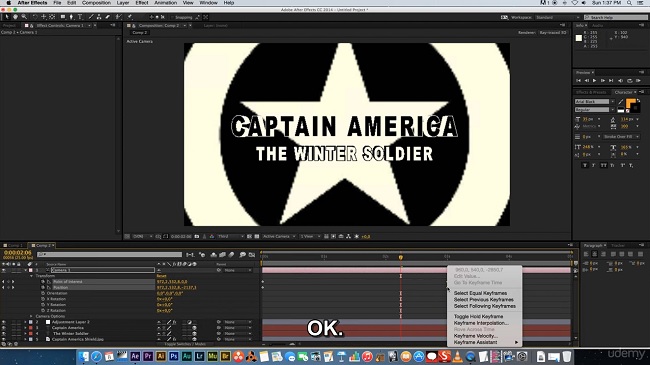Hide Captain America Shield.jpg layer
Viewport: 650px width, 365px height.
coord(4,339)
